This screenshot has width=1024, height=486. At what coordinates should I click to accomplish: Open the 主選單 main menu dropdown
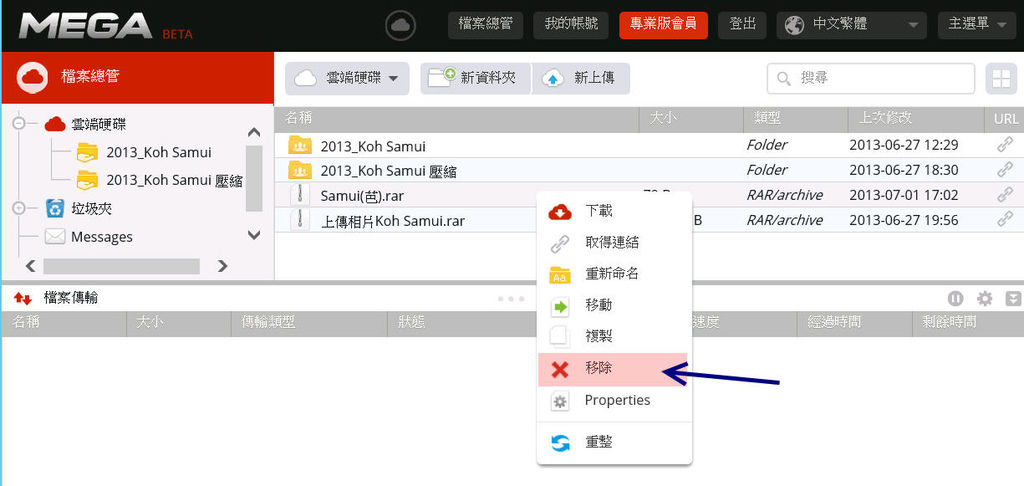(977, 25)
